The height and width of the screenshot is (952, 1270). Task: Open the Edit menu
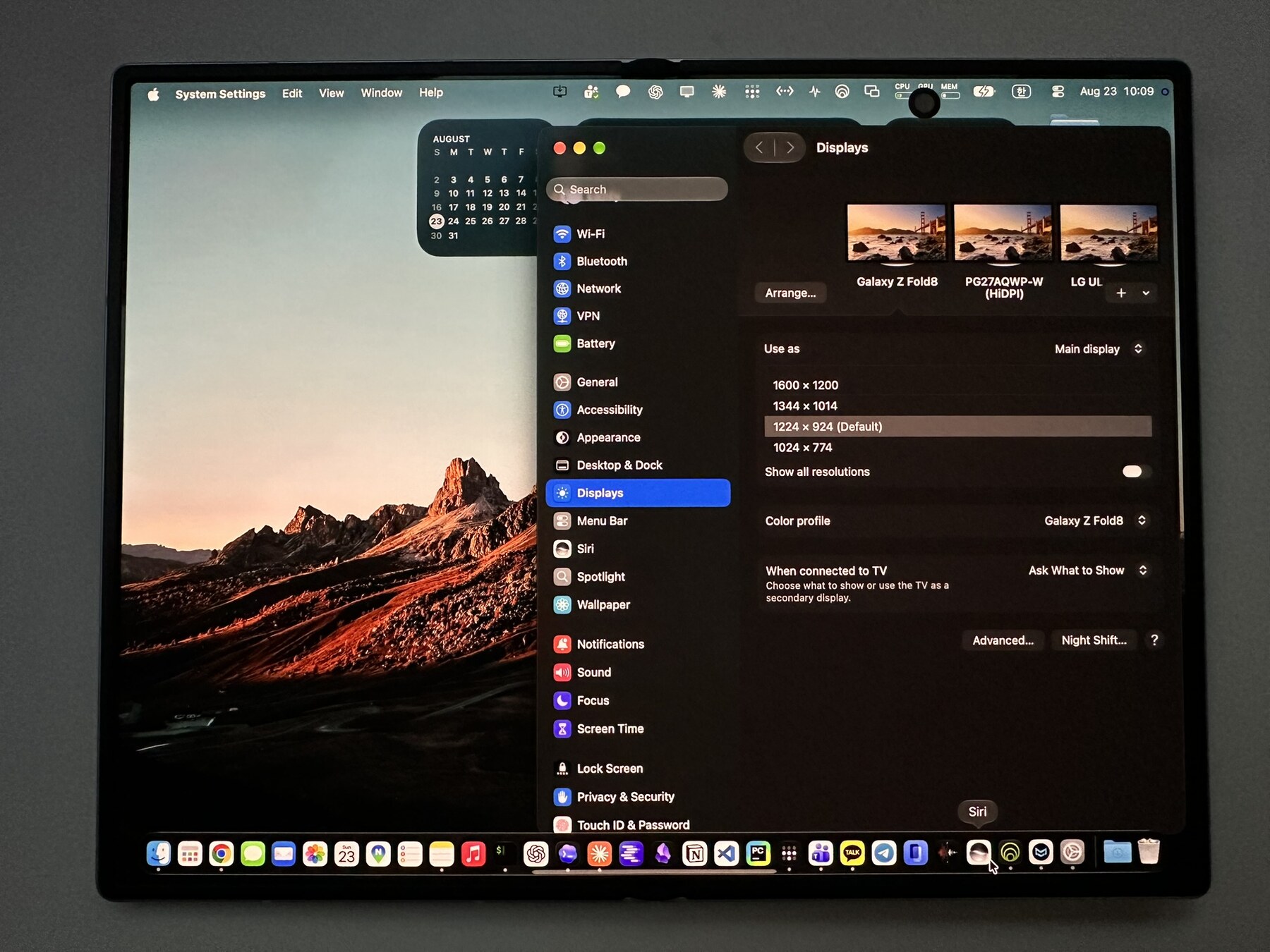pyautogui.click(x=292, y=93)
